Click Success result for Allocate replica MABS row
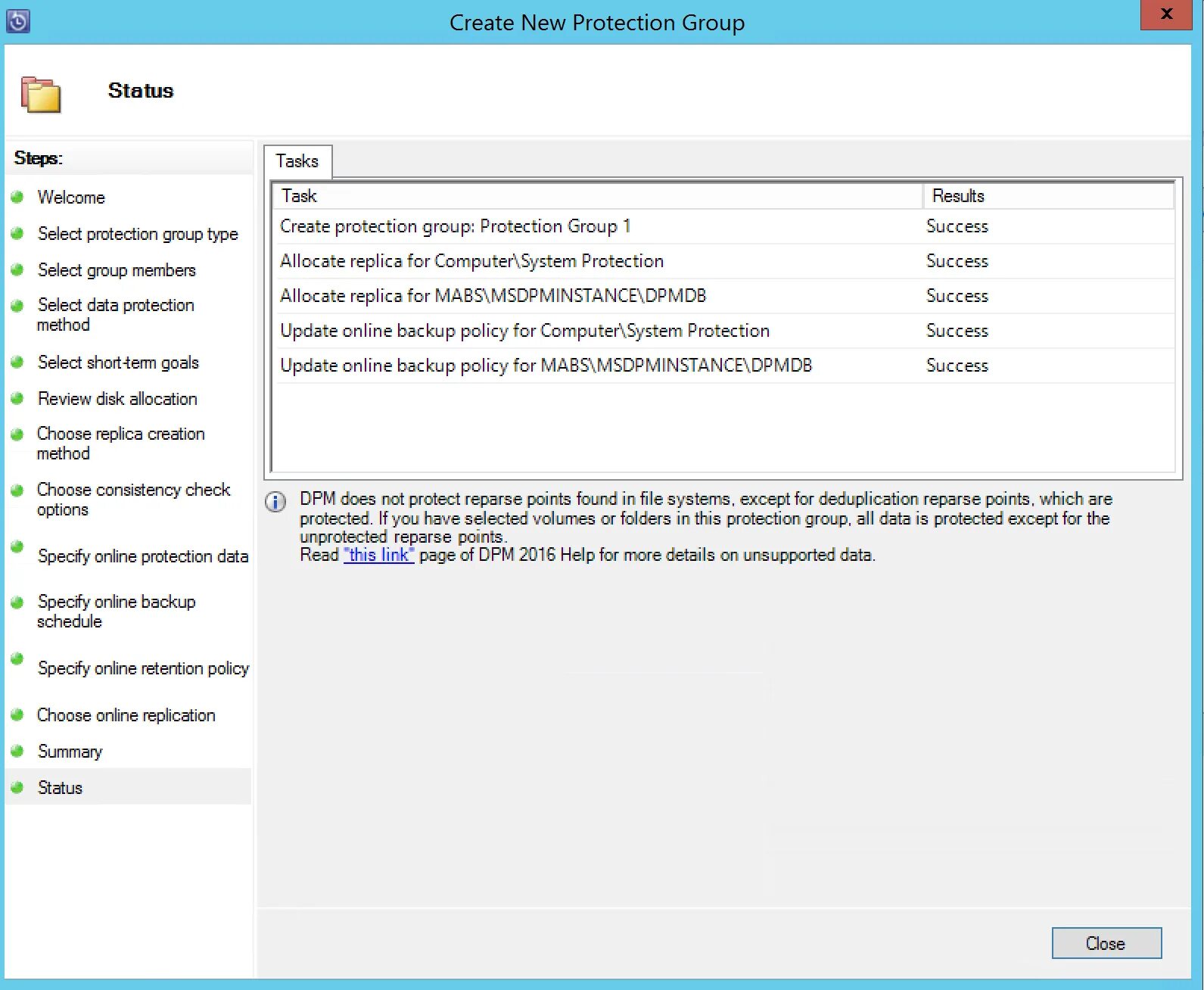 click(957, 296)
